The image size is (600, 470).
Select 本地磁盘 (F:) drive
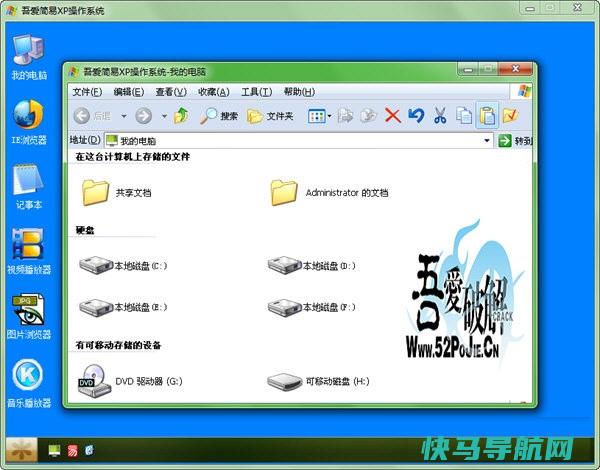point(311,307)
